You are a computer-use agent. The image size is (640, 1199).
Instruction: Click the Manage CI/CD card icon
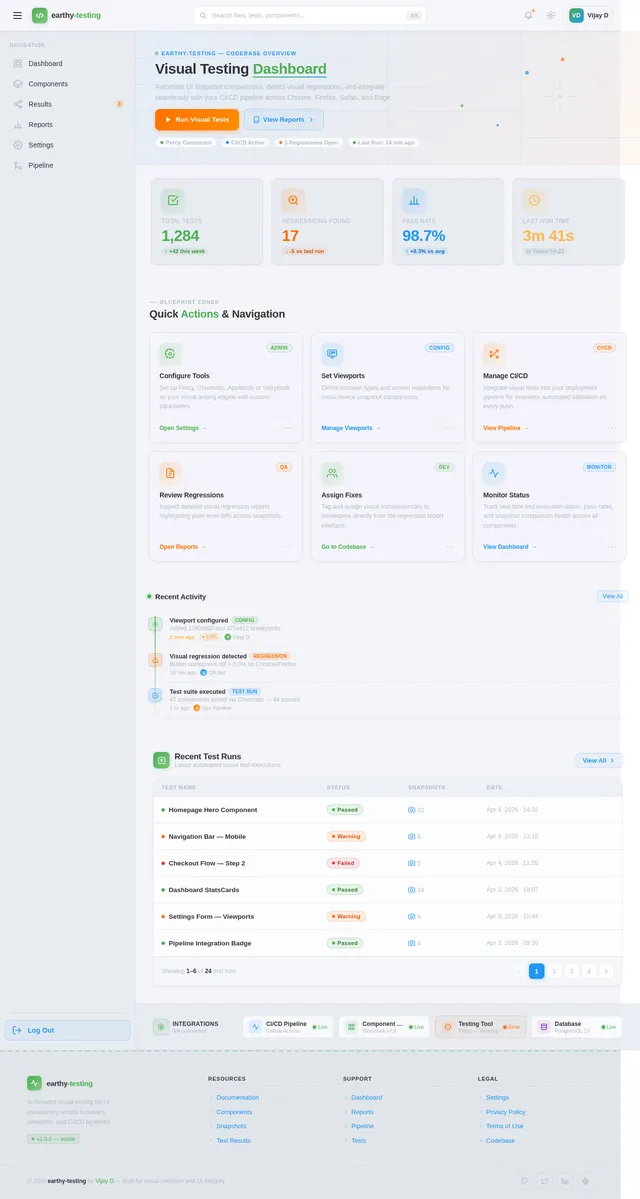(494, 354)
